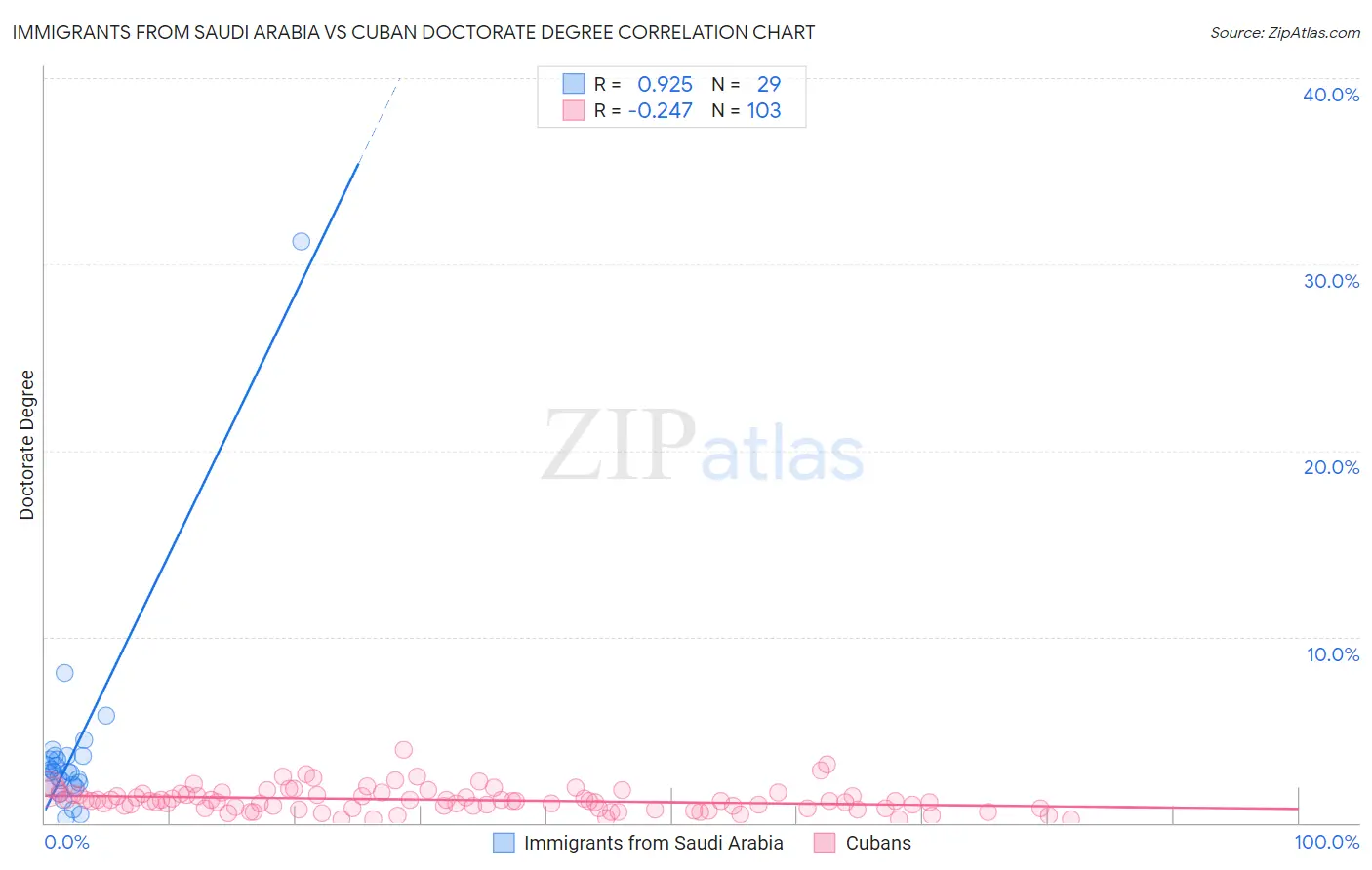Select the 0.0% x-axis label
Screen dimensions: 1372x870
[67, 842]
